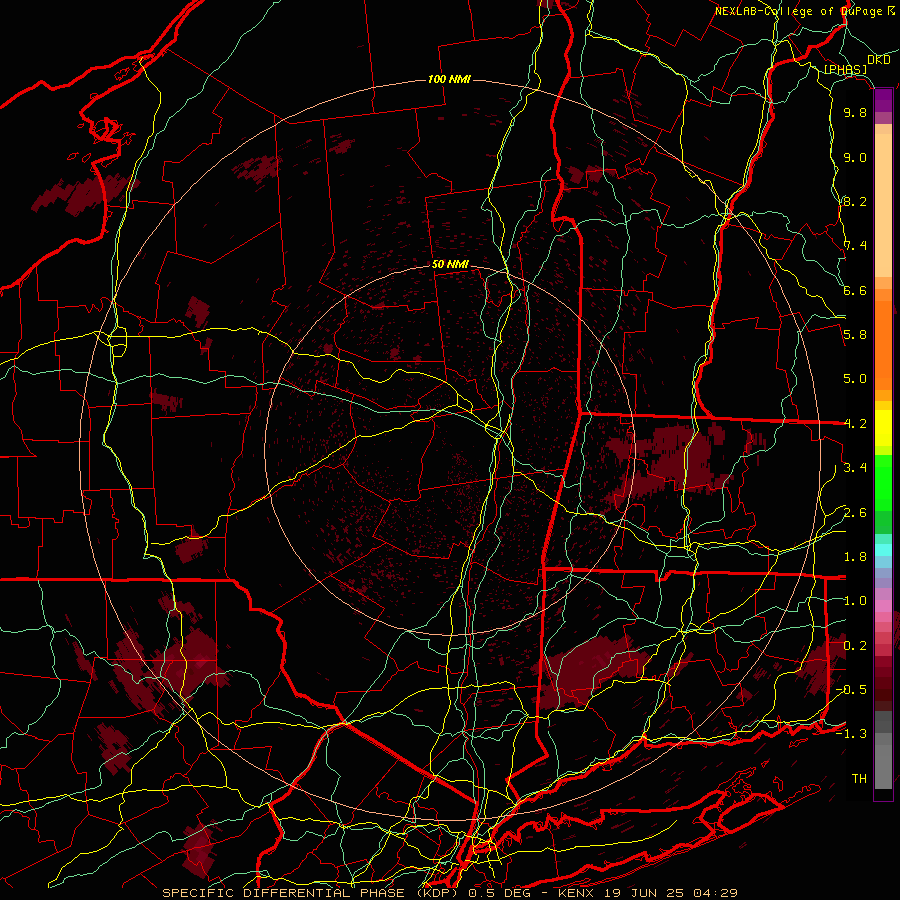Image resolution: width=900 pixels, height=900 pixels.
Task: Select the 9.0 scale value
Action: point(855,157)
